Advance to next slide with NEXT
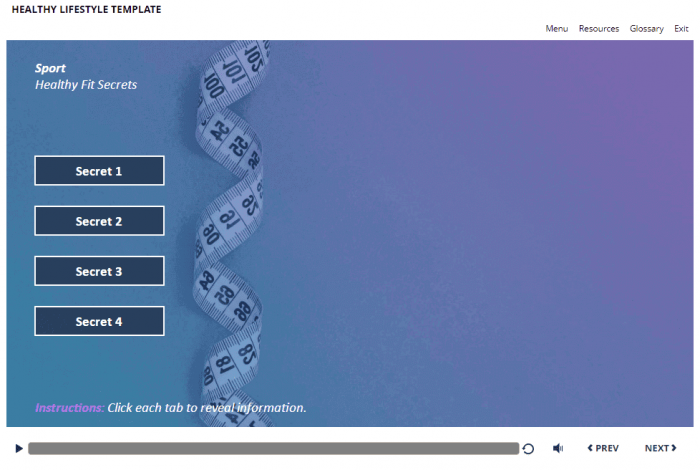This screenshot has width=700, height=470. click(660, 449)
